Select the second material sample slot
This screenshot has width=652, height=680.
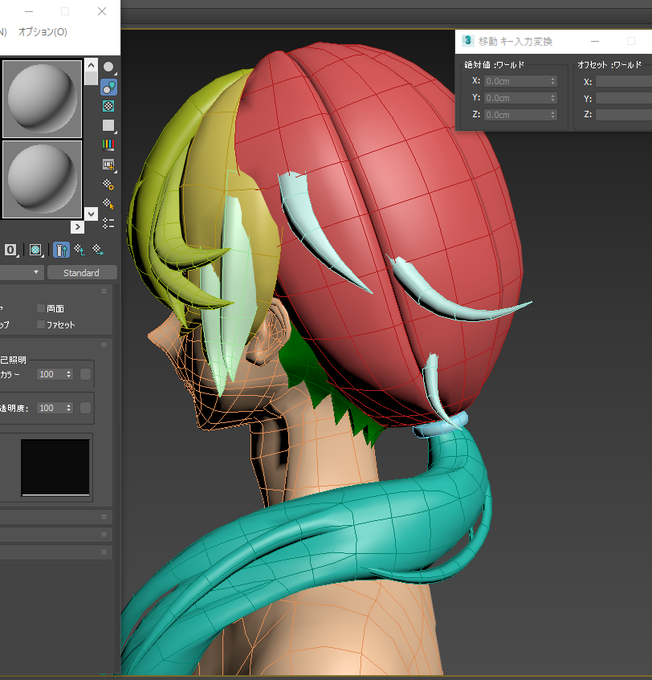coord(42,179)
